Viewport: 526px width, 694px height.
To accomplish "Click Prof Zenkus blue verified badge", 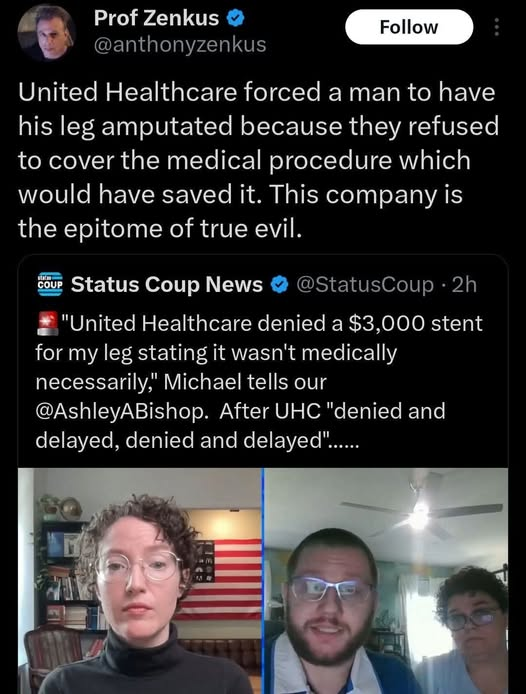I will [x=236, y=19].
